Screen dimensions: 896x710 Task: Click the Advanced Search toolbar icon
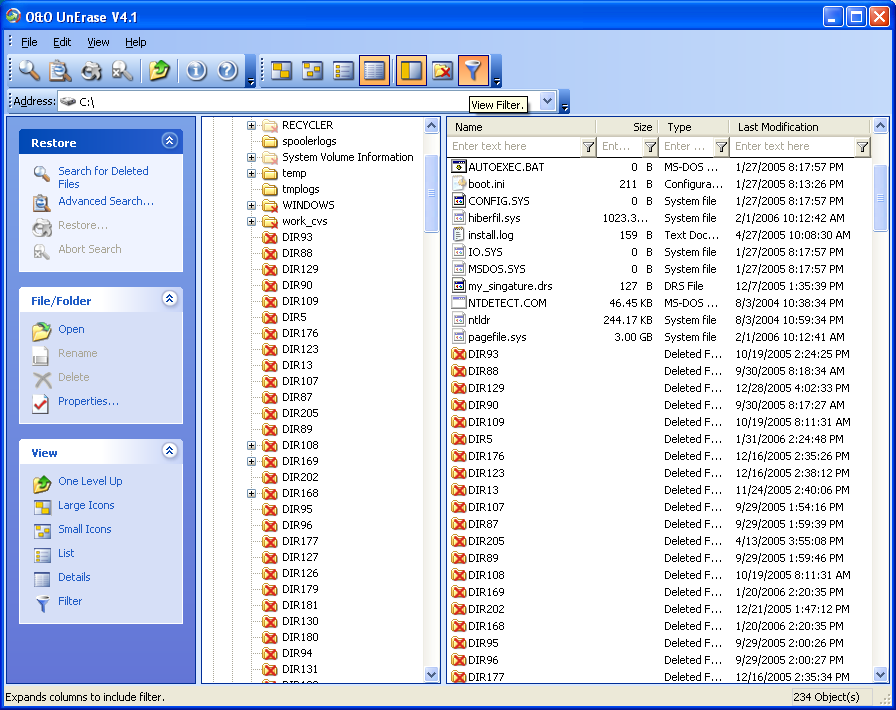click(60, 70)
